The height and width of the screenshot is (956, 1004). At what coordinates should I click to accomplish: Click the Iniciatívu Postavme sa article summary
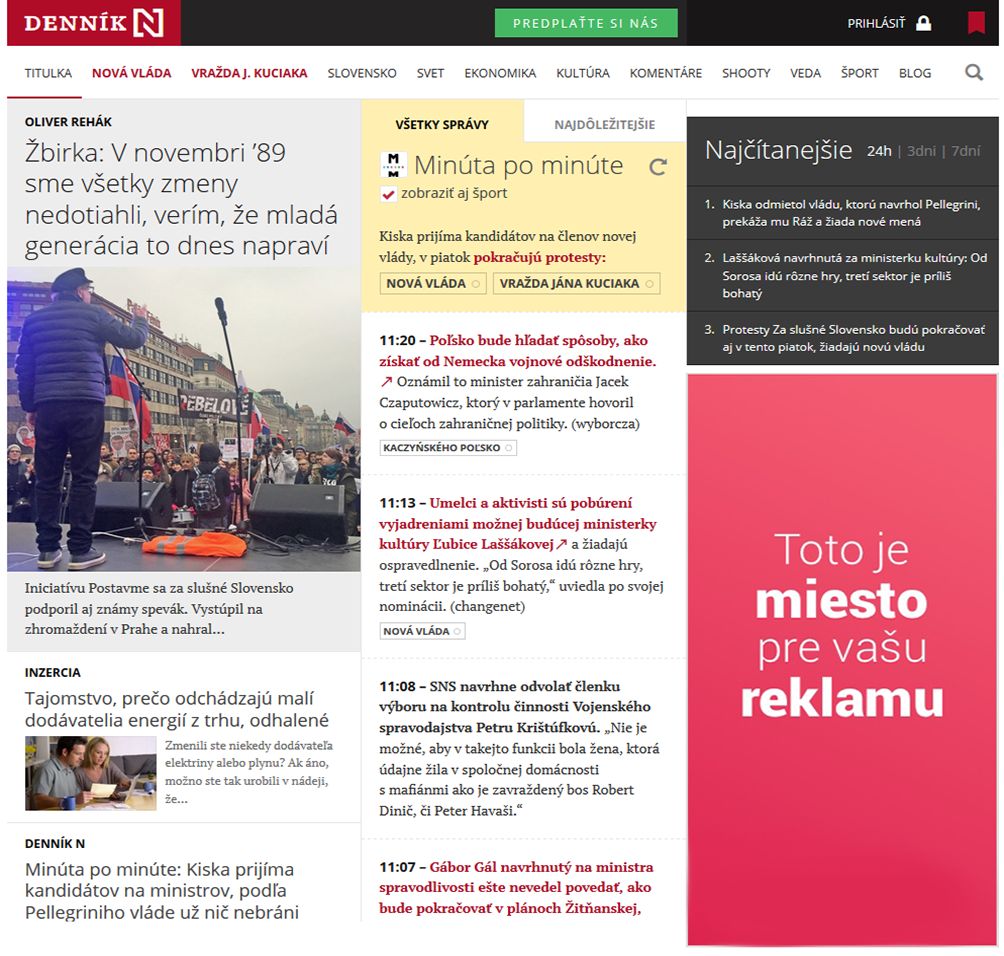pyautogui.click(x=159, y=608)
